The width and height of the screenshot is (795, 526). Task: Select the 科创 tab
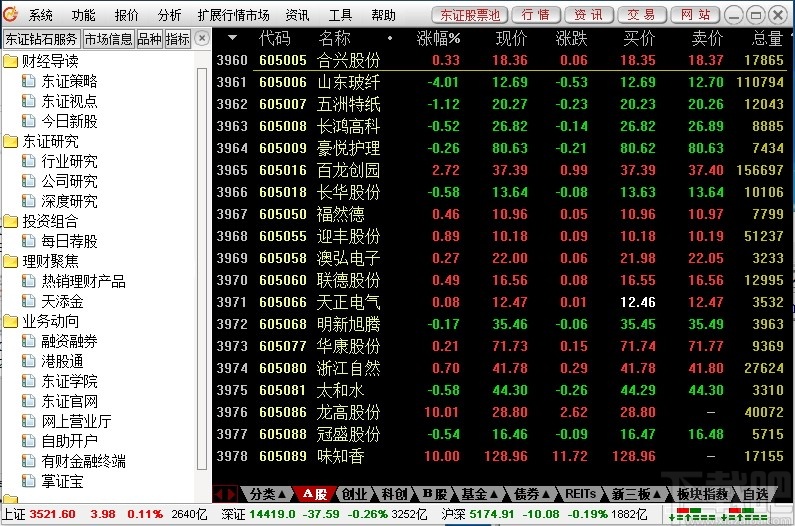394,494
